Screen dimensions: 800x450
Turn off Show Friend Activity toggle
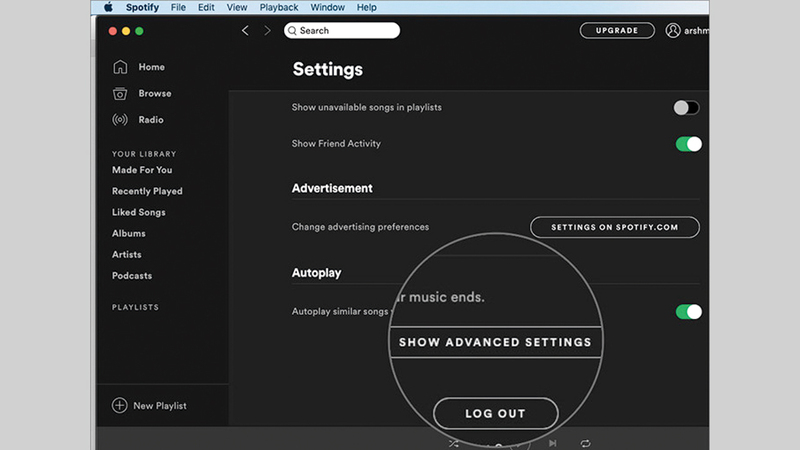[x=688, y=144]
